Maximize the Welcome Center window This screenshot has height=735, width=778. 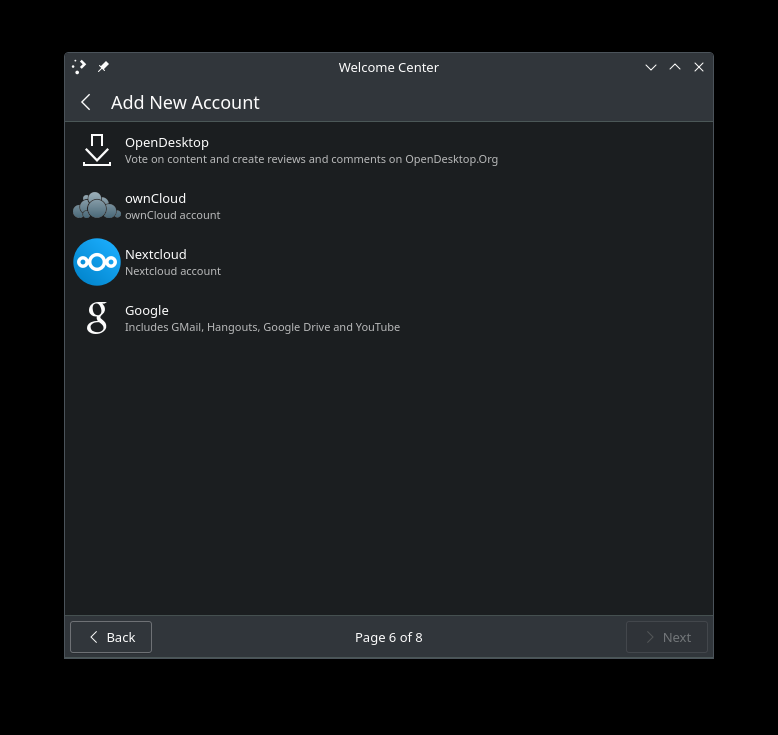675,67
